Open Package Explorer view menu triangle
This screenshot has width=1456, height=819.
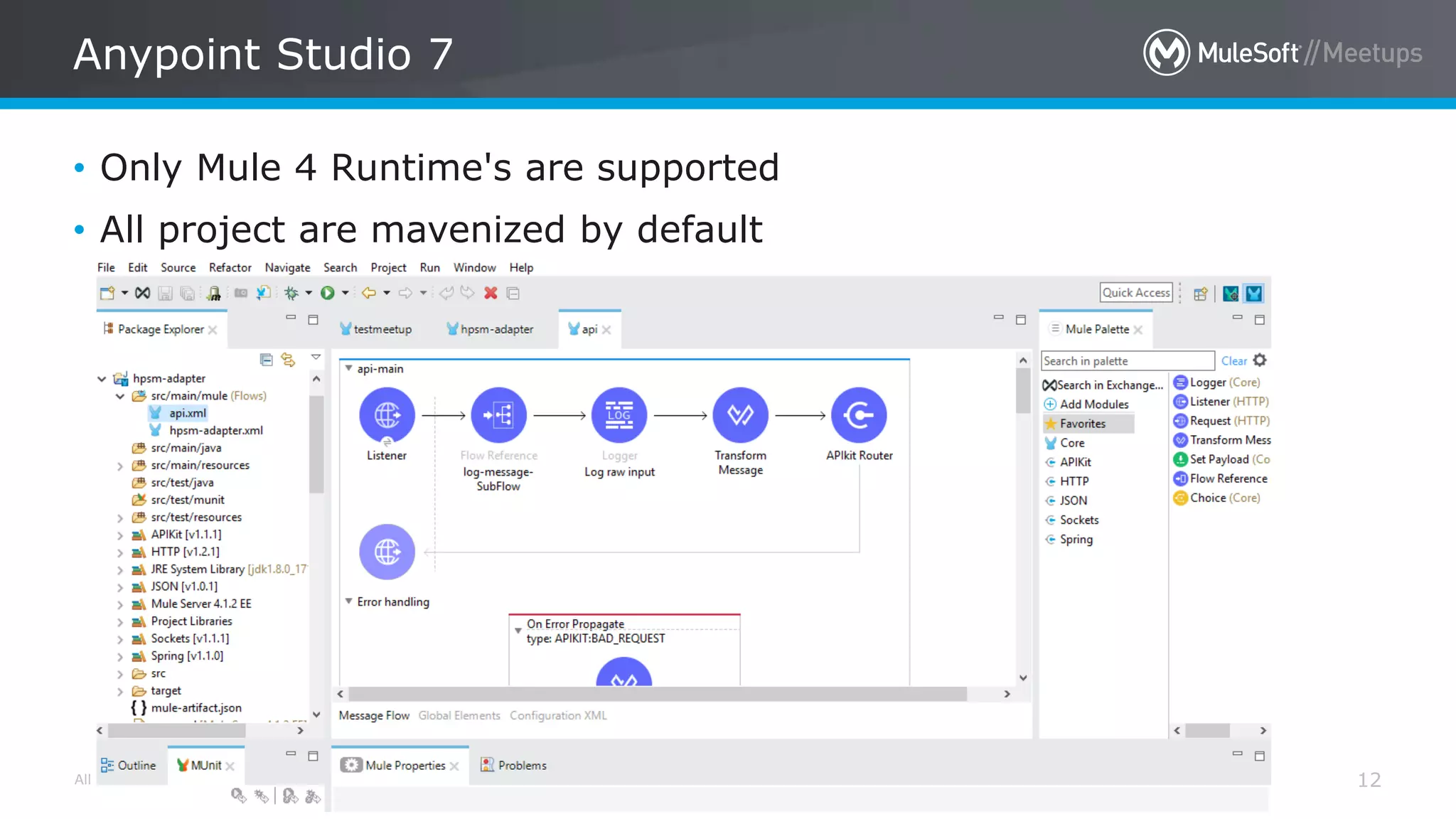(x=316, y=357)
